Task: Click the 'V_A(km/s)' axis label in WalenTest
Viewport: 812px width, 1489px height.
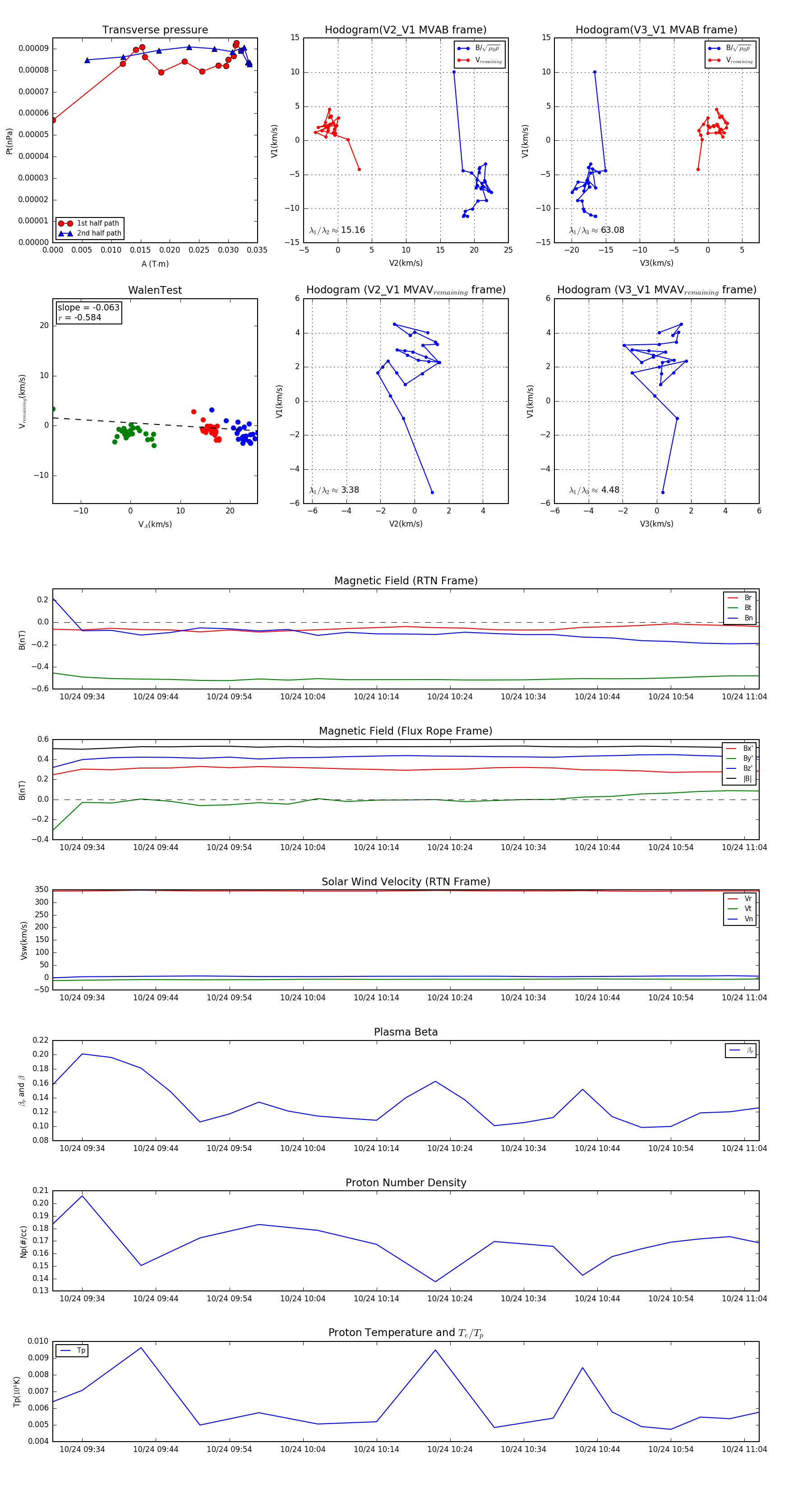Action: click(155, 524)
